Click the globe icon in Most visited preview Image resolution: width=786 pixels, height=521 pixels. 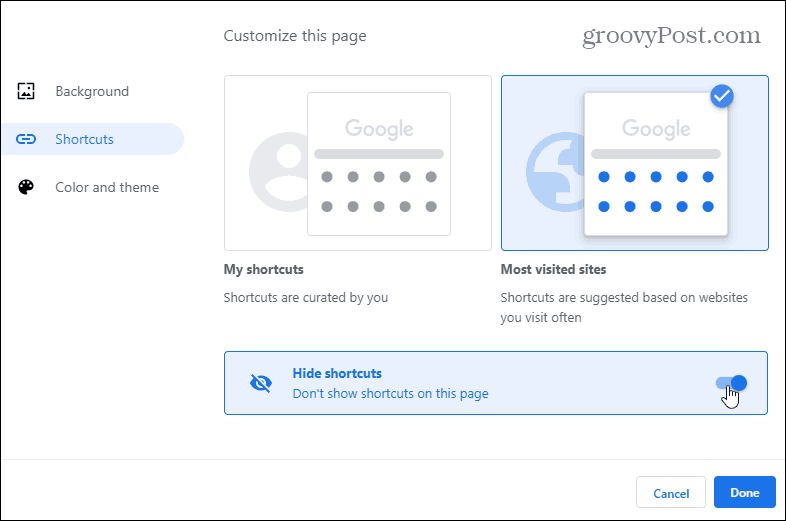[x=555, y=171]
